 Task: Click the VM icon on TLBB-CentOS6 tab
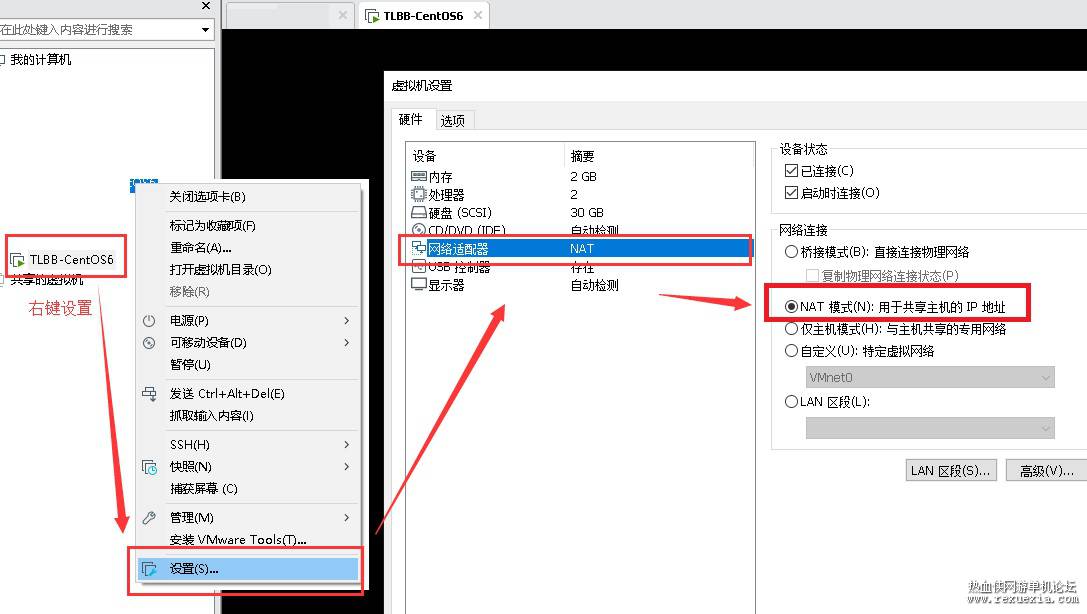point(372,16)
